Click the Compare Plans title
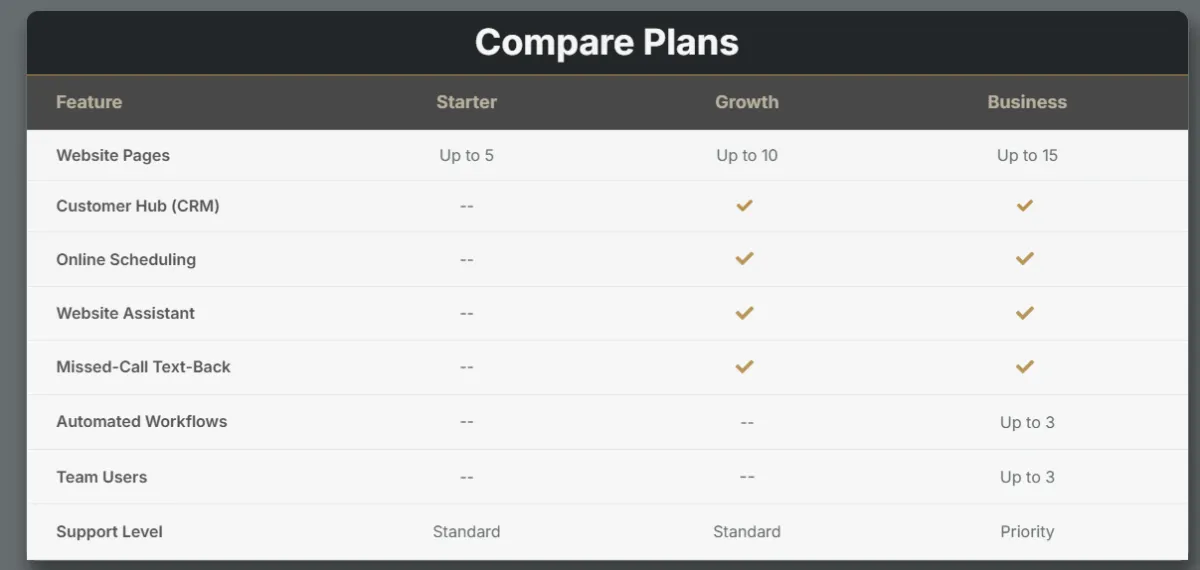This screenshot has width=1200, height=570. point(607,42)
